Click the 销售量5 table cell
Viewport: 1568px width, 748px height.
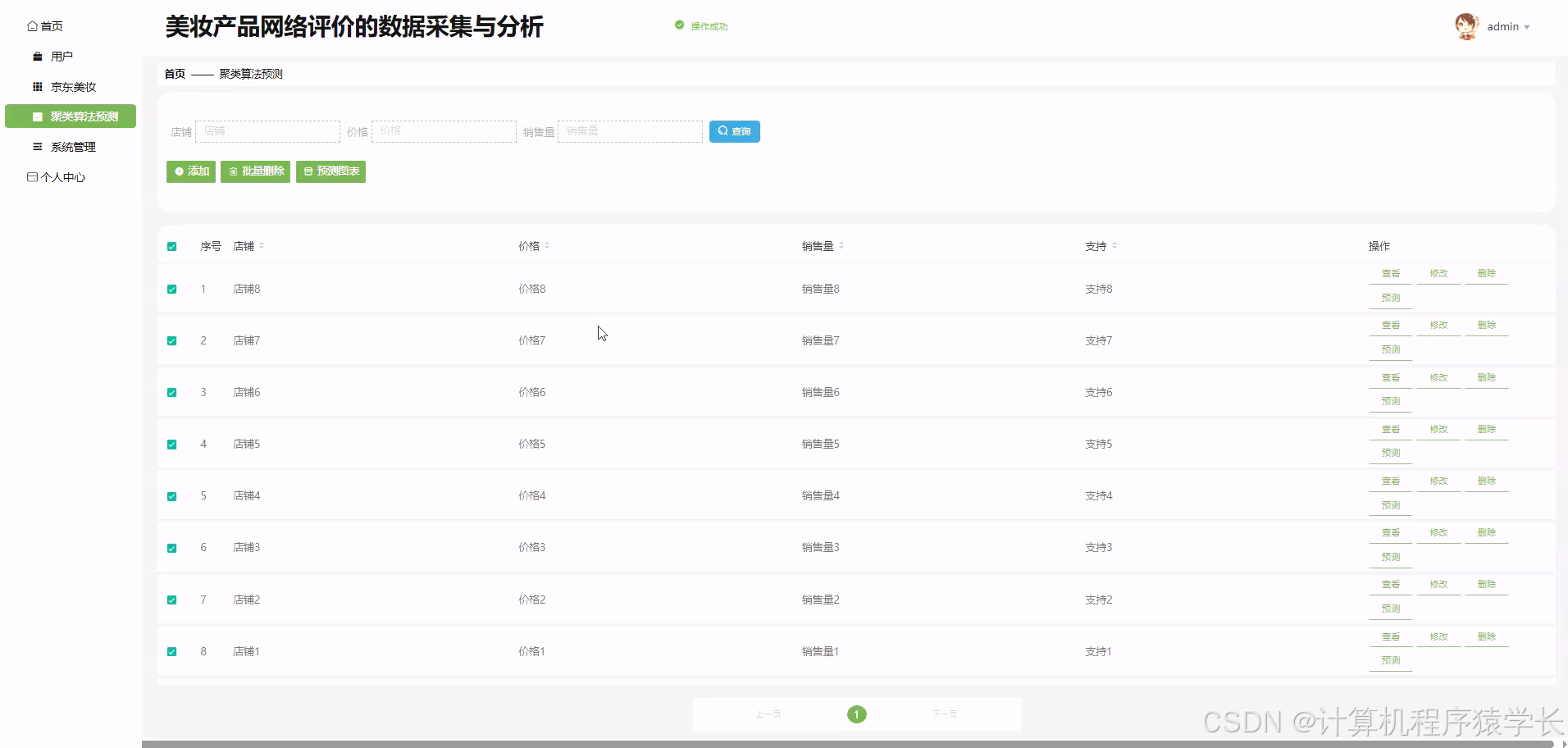(821, 445)
